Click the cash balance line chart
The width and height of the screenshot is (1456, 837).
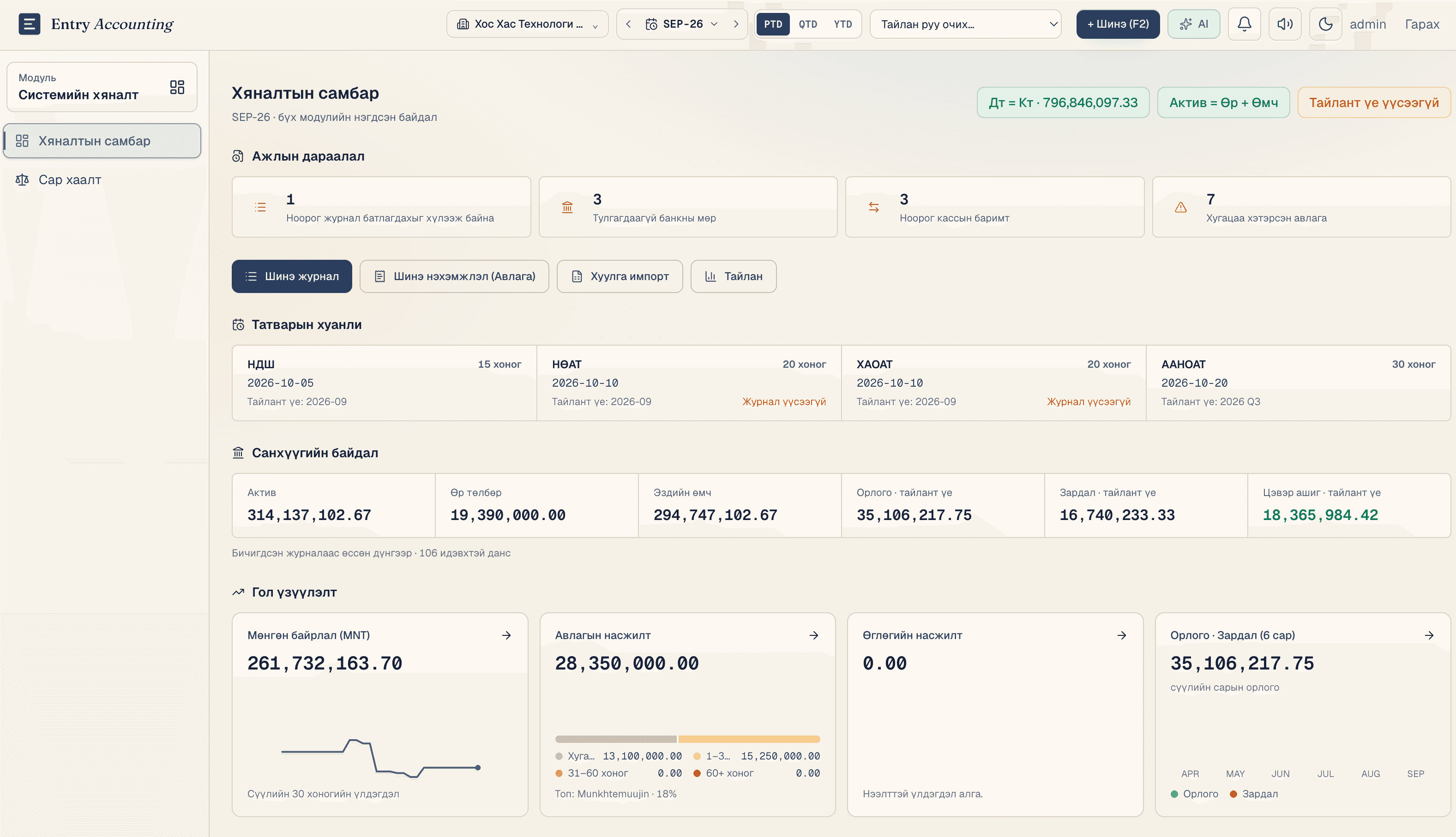381,758
